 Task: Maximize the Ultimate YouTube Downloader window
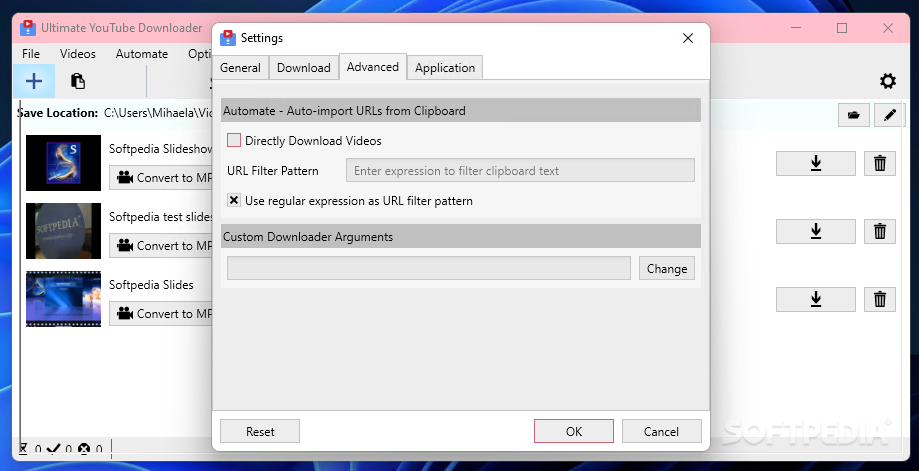click(x=842, y=28)
